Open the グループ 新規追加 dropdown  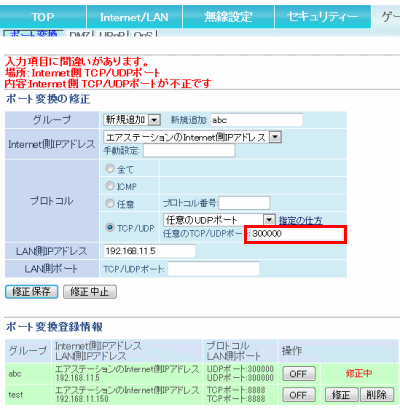click(132, 120)
